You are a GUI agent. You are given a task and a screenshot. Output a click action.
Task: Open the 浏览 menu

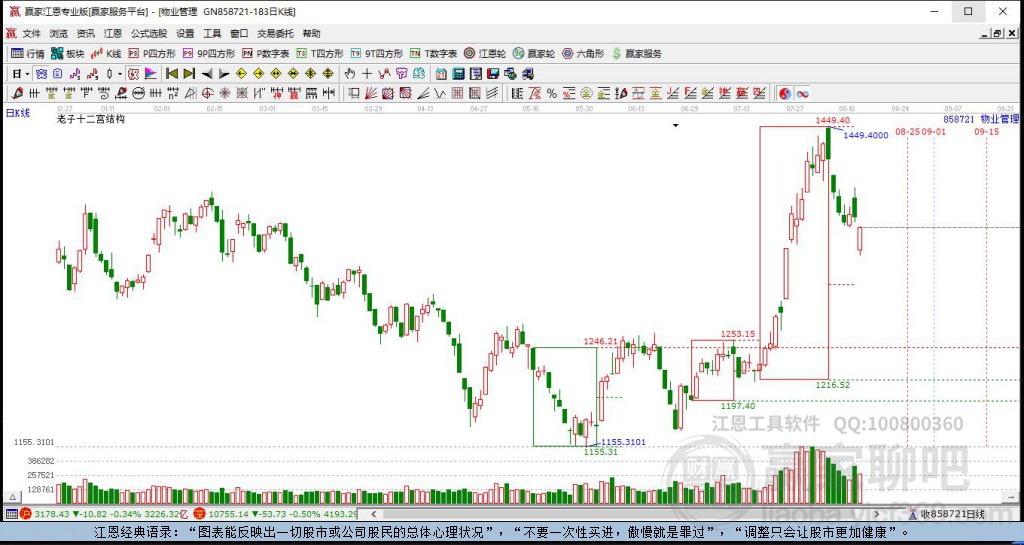[59, 34]
